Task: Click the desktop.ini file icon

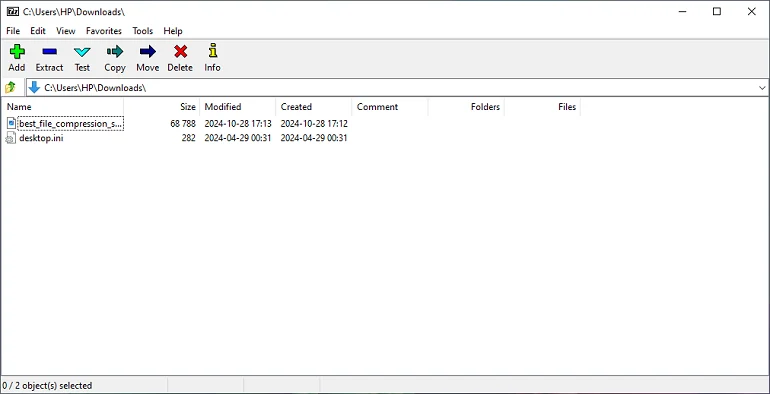Action: pyautogui.click(x=11, y=139)
